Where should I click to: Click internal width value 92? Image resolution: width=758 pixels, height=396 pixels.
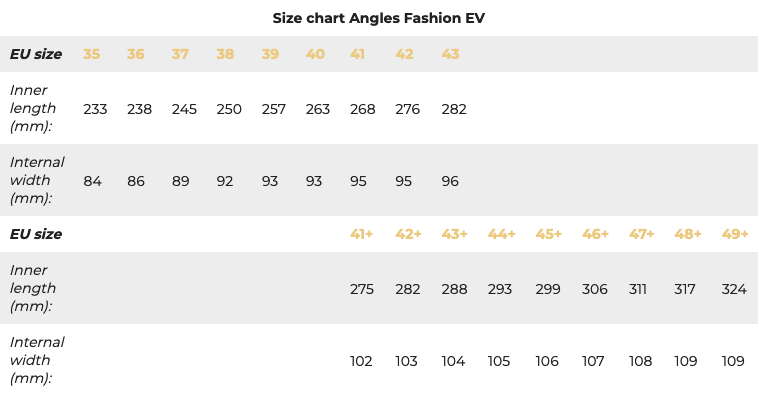tap(224, 181)
